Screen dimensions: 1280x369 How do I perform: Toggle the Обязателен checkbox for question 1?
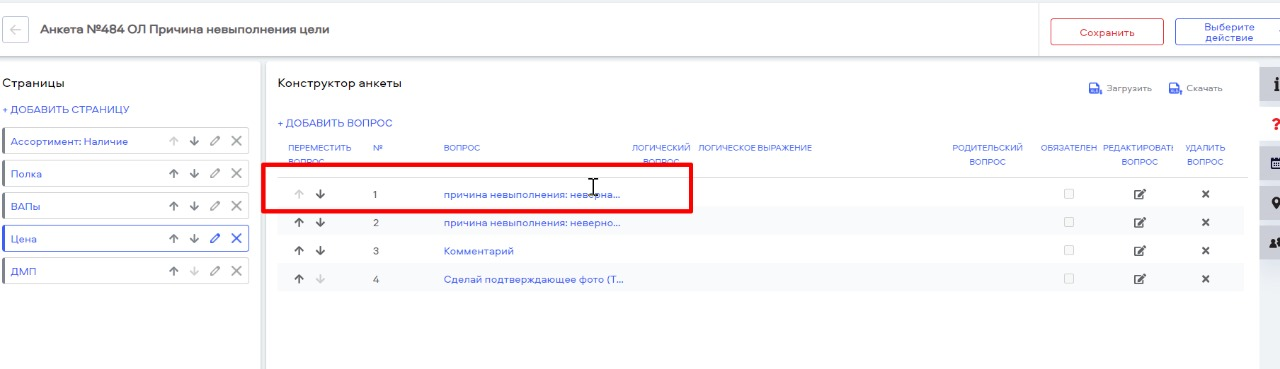pos(1069,193)
